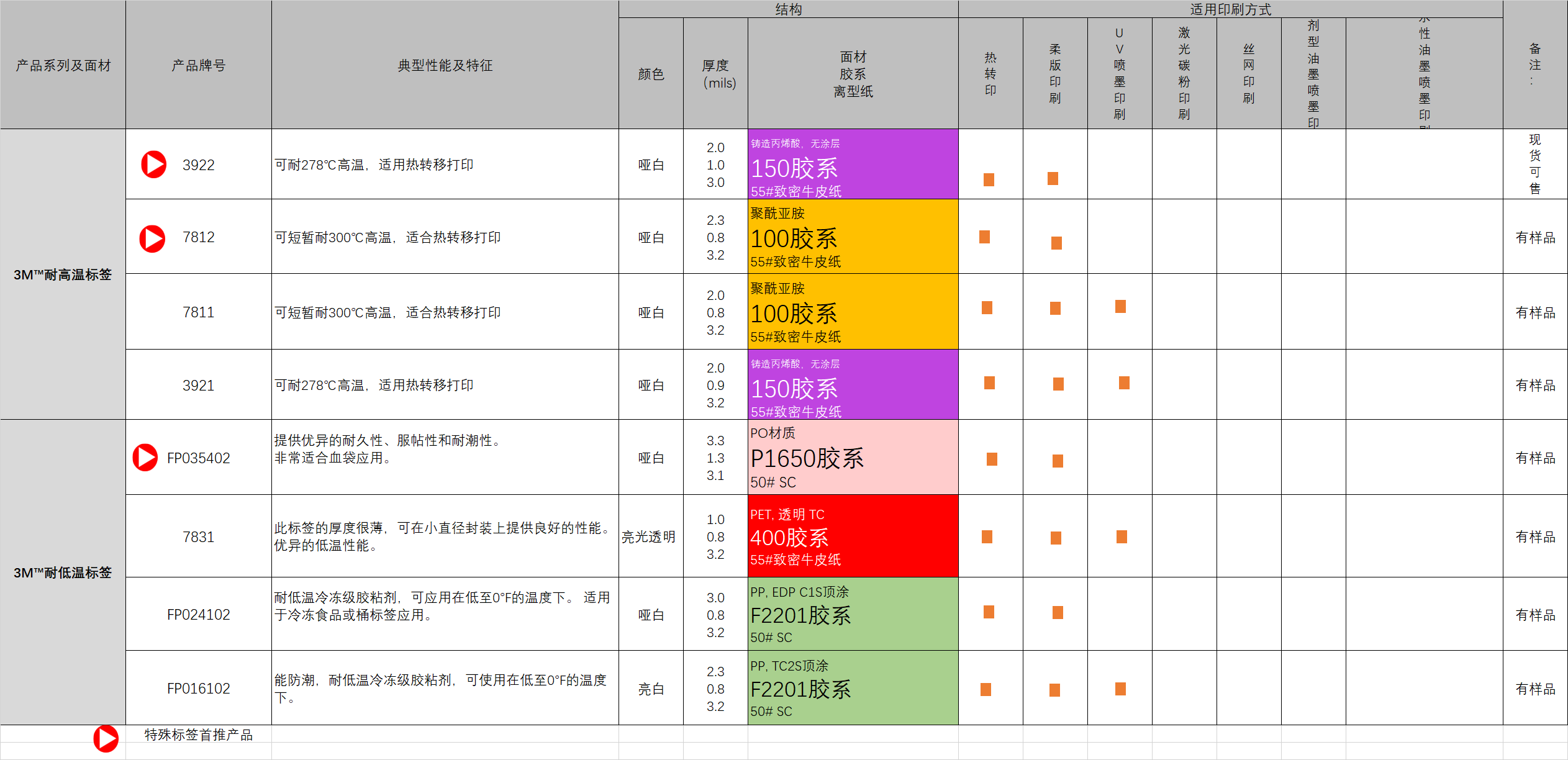
Task: Select the 亮白 color cell in row FP016102
Action: click(x=651, y=688)
